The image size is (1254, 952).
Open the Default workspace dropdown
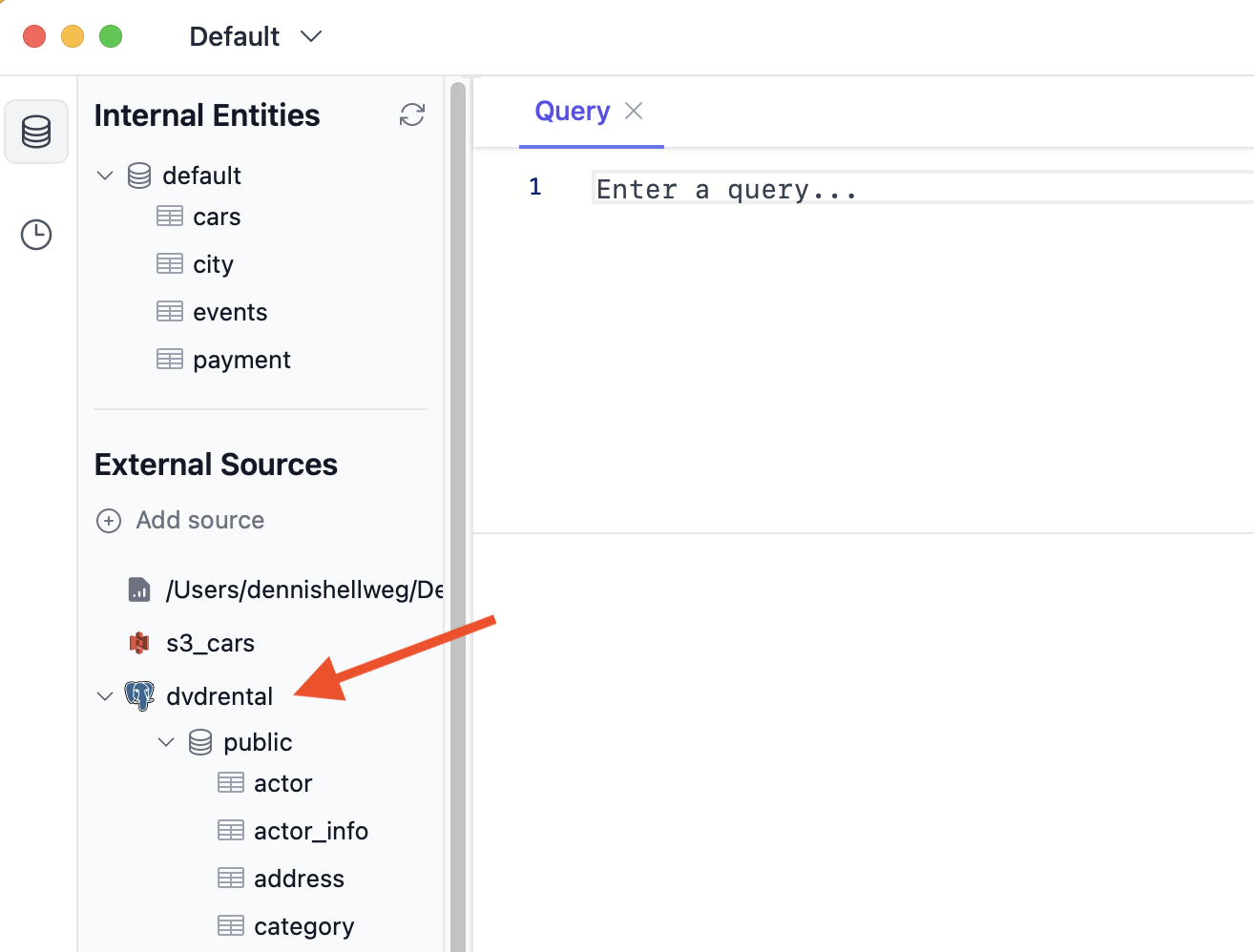pyautogui.click(x=256, y=36)
